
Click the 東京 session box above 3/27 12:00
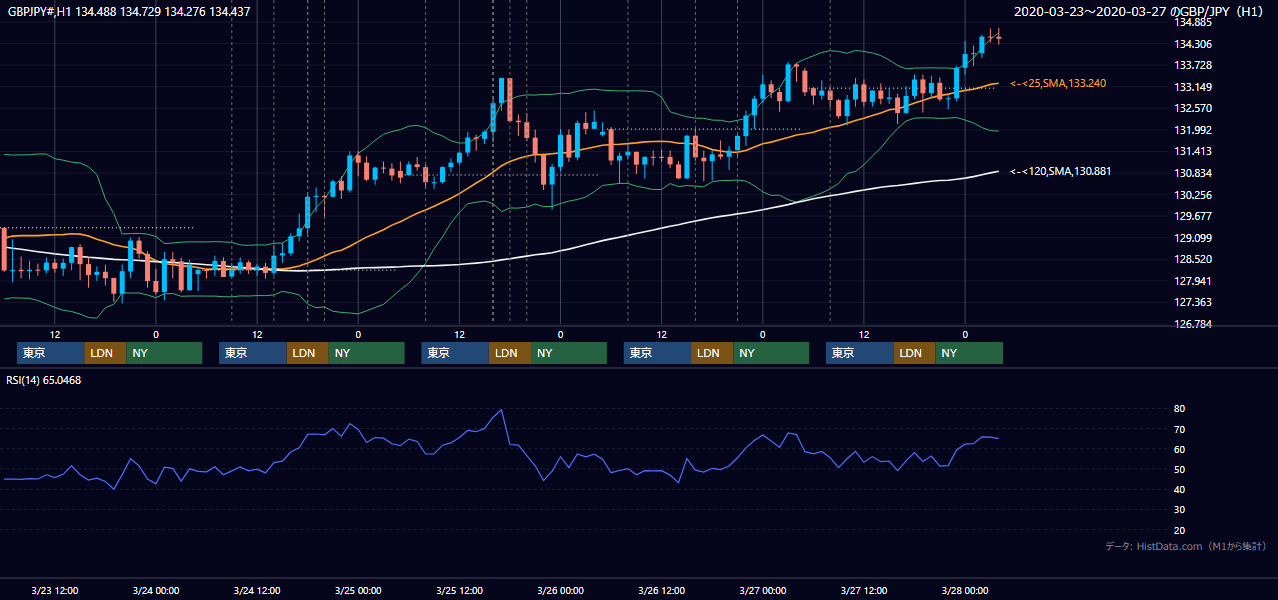tap(860, 353)
